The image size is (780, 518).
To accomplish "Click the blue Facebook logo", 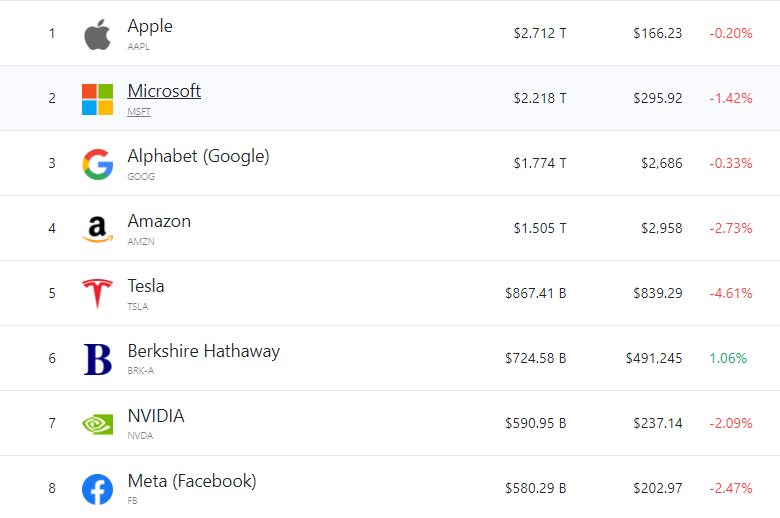I will 97,489.
